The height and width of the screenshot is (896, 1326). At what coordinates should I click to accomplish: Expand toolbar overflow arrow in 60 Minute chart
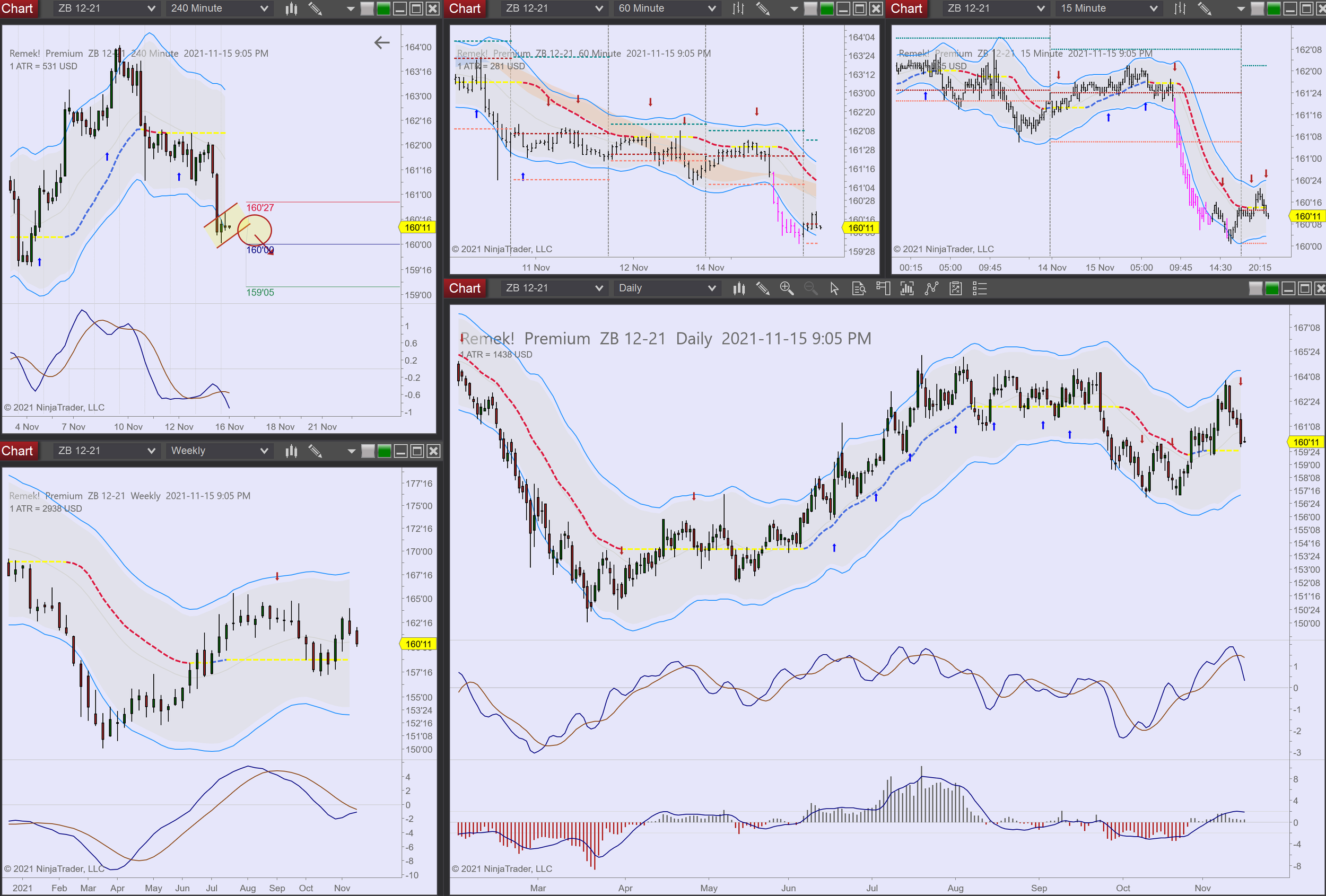tap(793, 9)
